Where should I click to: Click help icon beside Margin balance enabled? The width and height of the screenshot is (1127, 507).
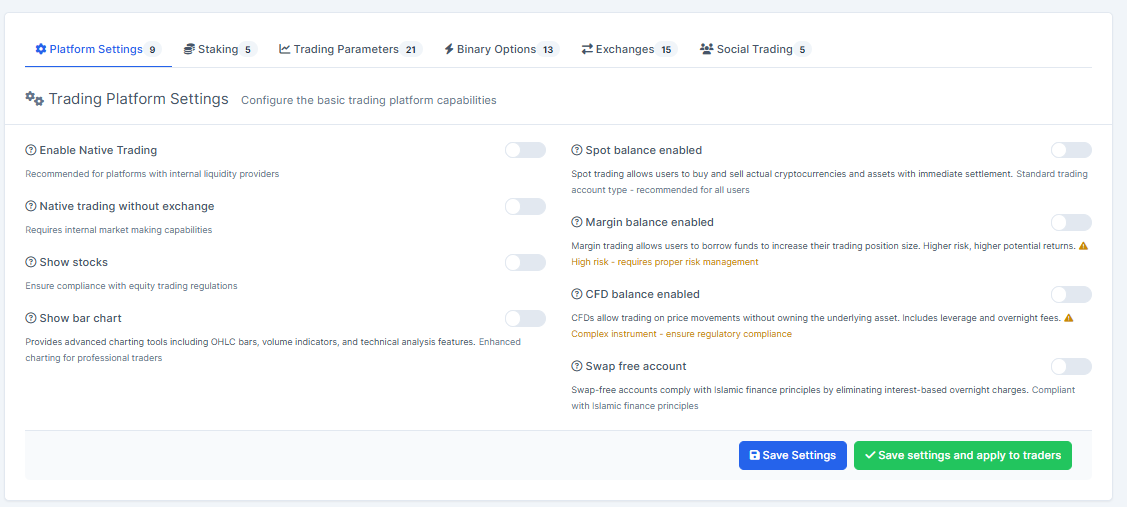pyautogui.click(x=577, y=222)
